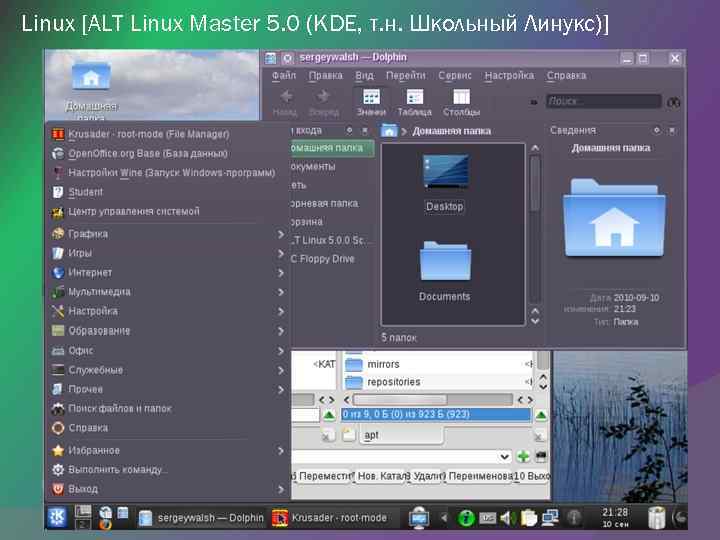
Task: Open Сервис menu in Dolphin
Action: [x=455, y=75]
